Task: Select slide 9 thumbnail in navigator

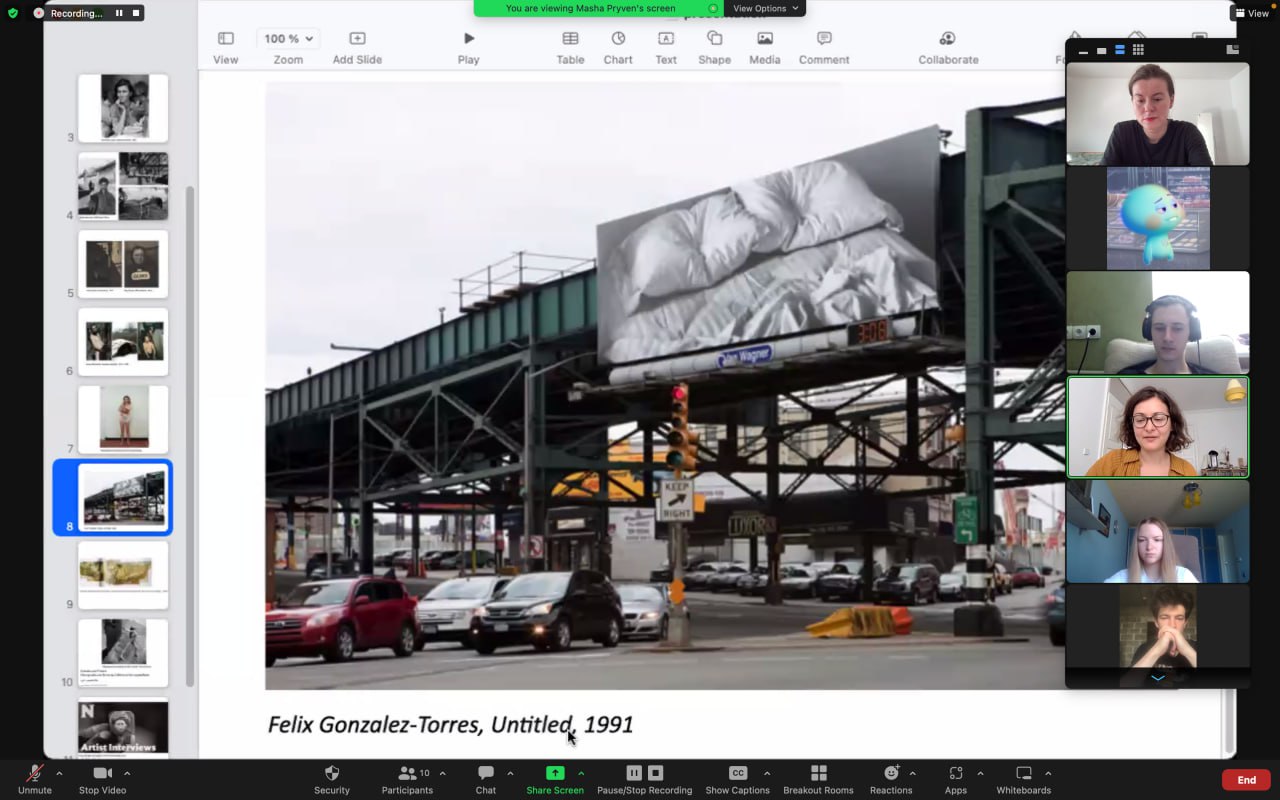Action: point(123,574)
